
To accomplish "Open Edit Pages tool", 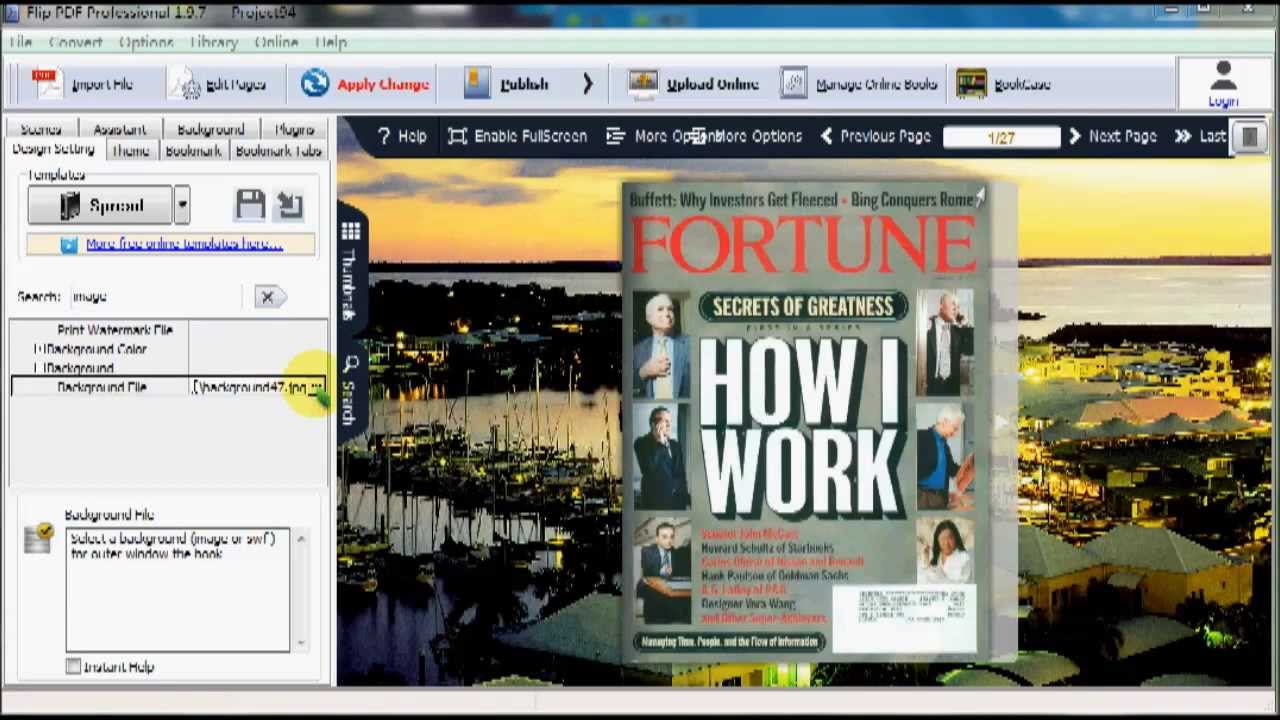I will coord(217,84).
